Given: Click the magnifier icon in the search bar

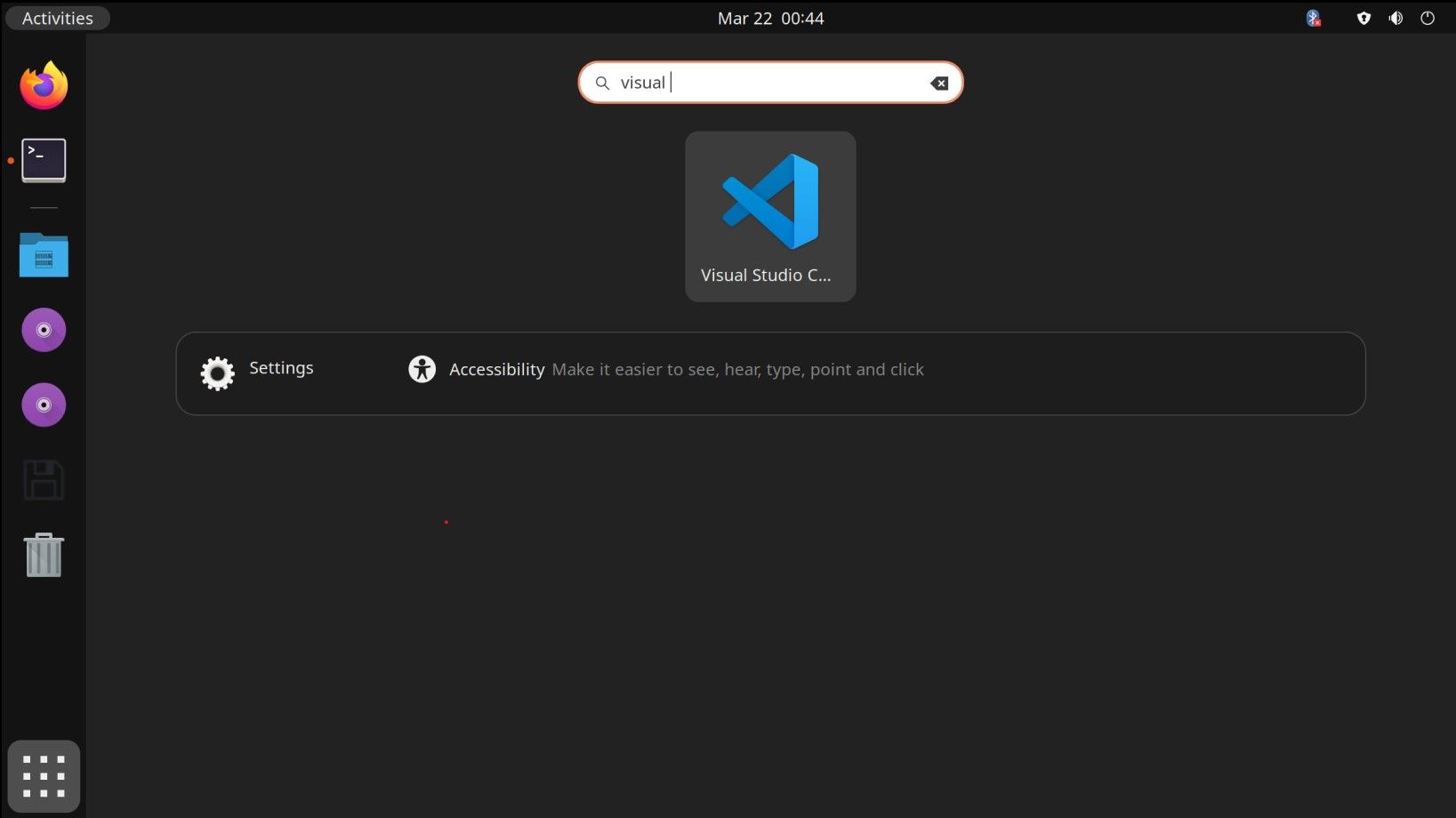Looking at the screenshot, I should [603, 83].
